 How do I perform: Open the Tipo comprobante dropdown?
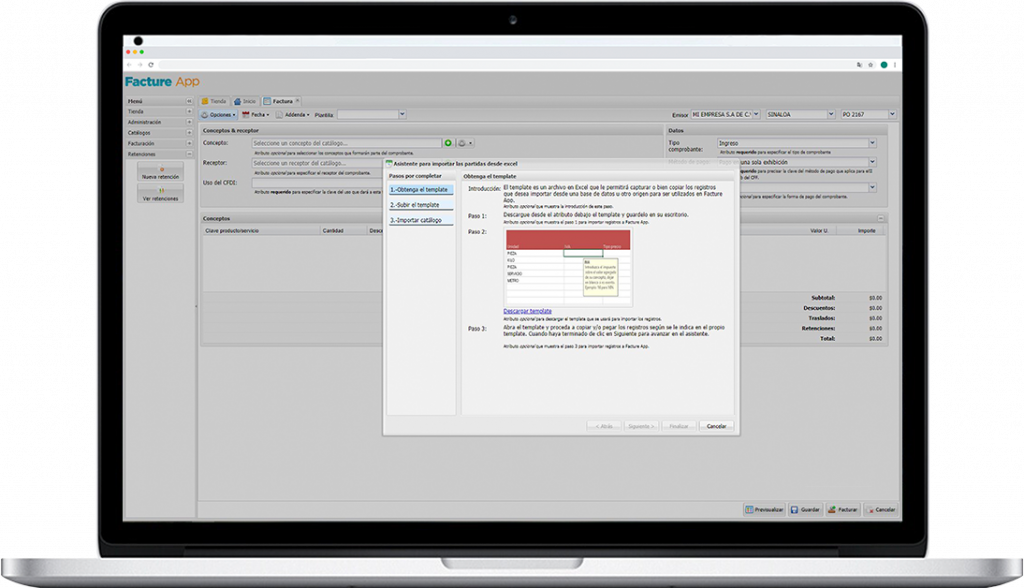click(872, 144)
